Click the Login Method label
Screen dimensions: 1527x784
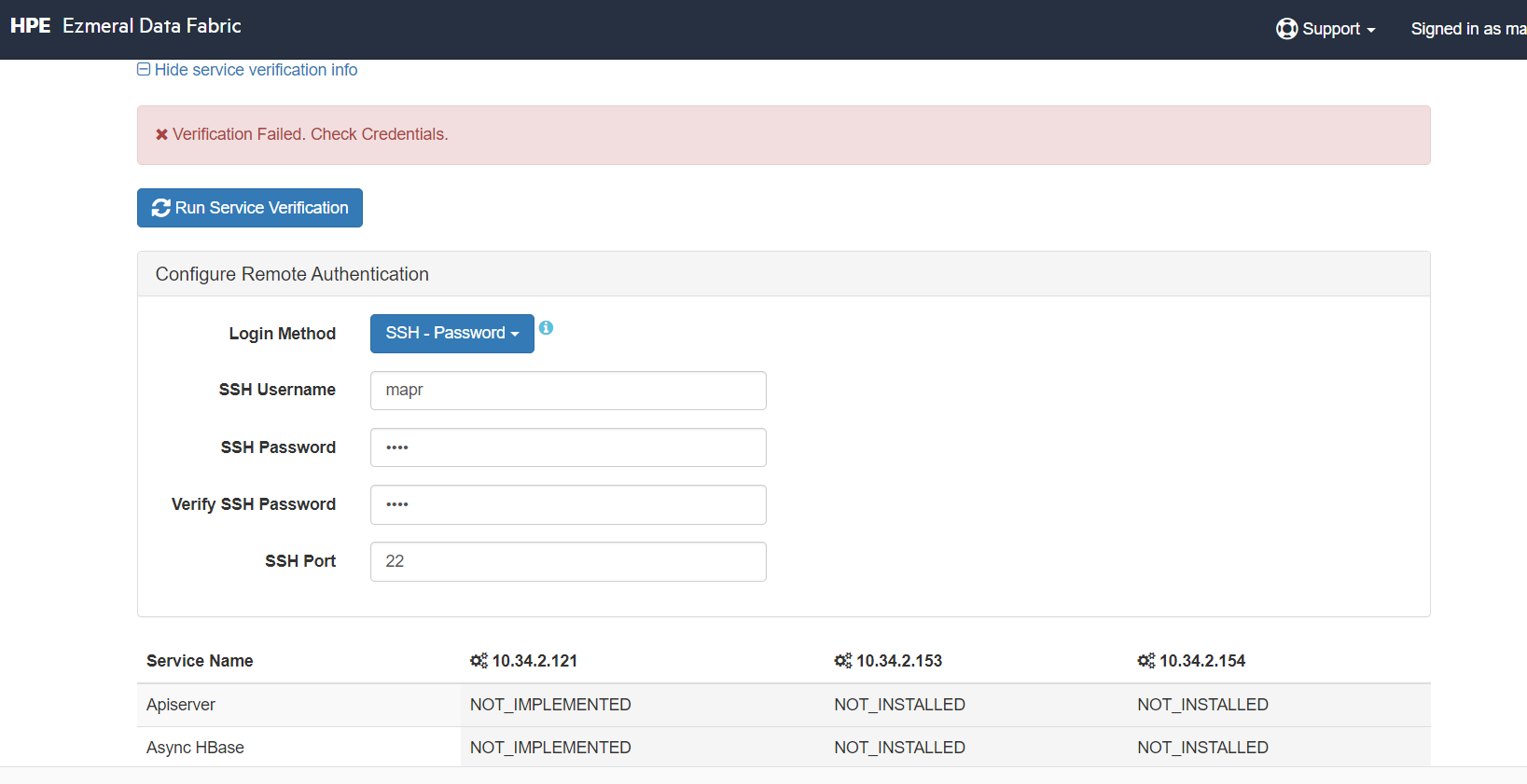283,334
